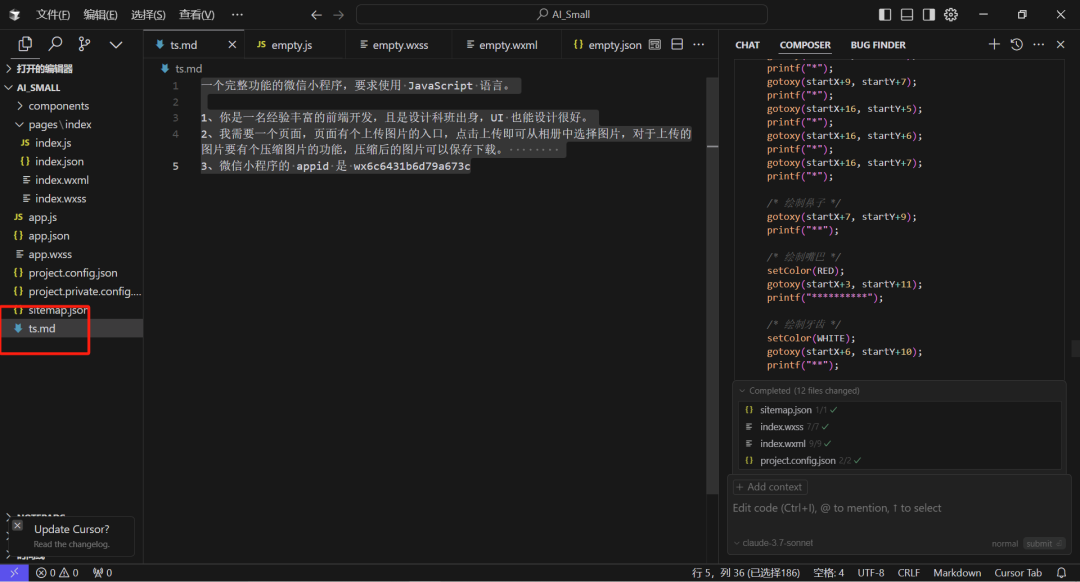Open the forwarded ports indicator showing 0

pos(103,573)
